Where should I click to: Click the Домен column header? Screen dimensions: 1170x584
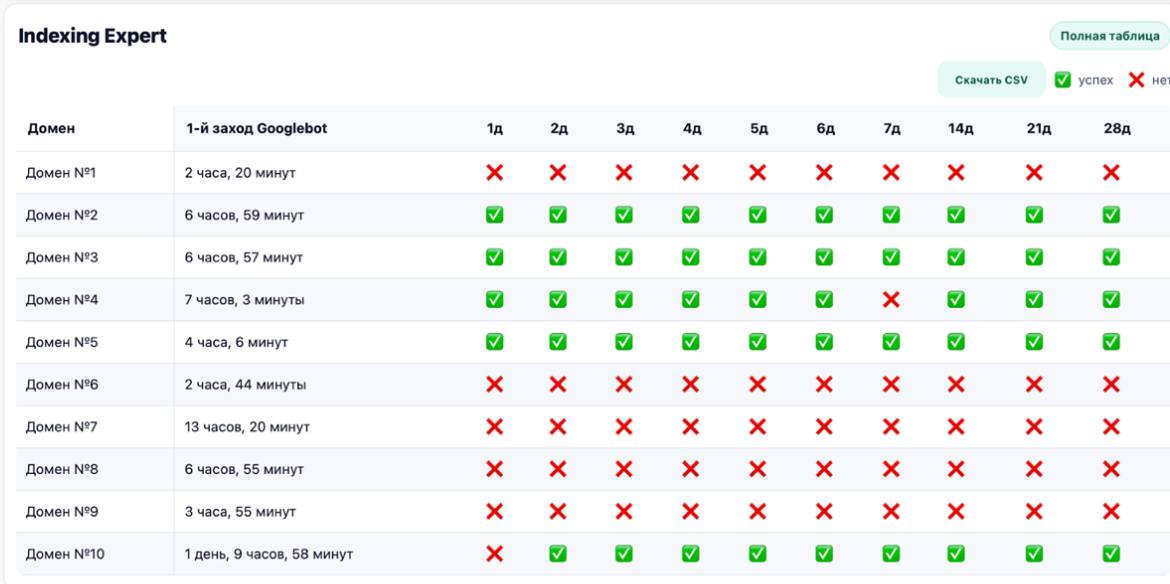tap(50, 129)
